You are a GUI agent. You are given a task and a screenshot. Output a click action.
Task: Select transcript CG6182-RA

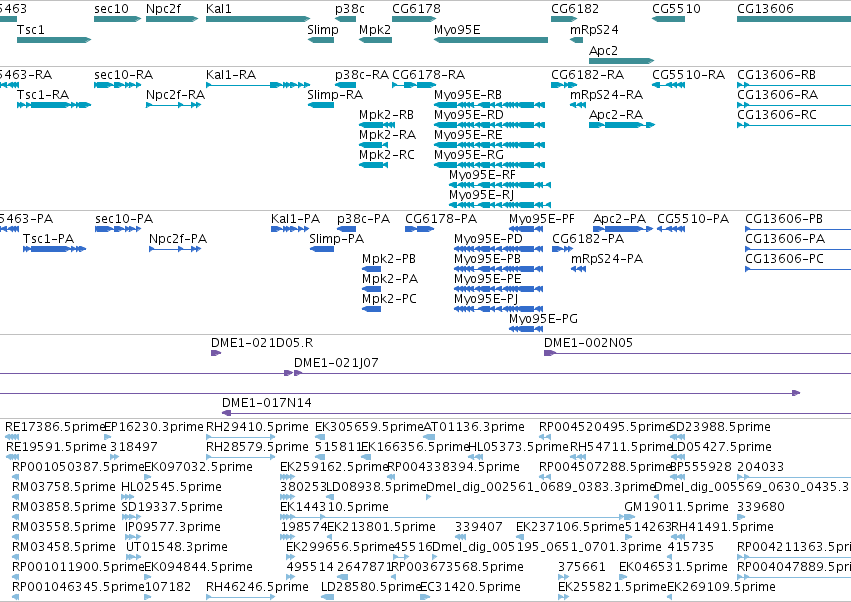564,85
